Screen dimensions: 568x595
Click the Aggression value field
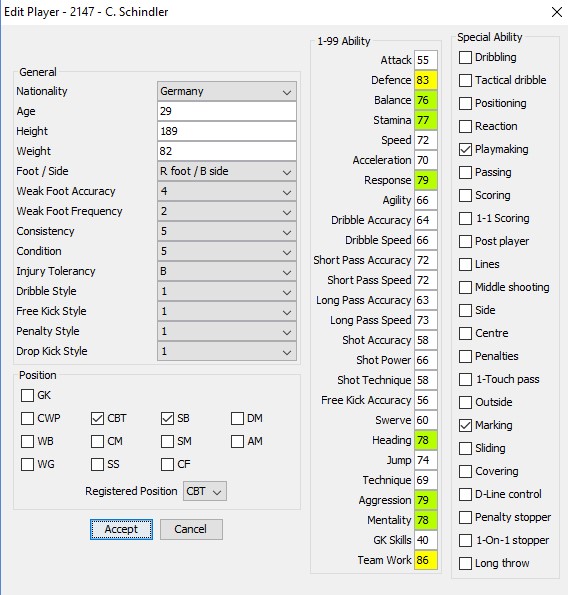pos(426,500)
